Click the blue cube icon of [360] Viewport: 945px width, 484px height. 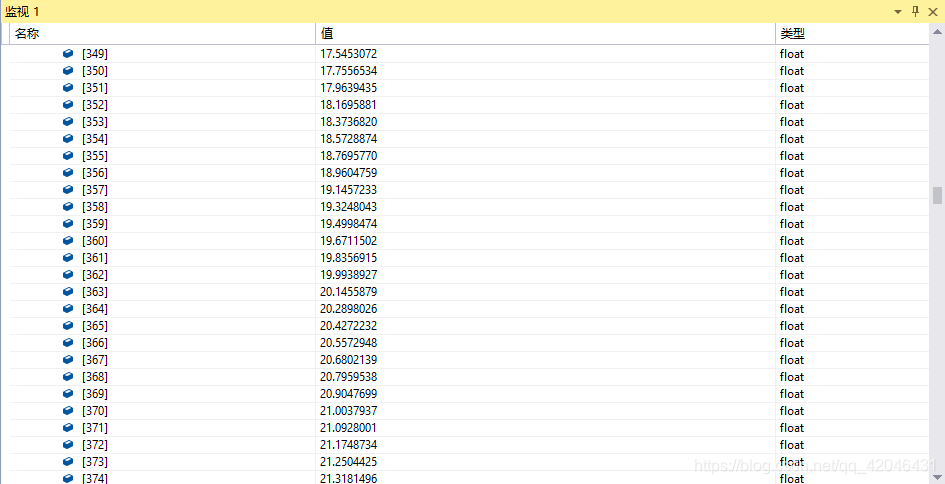68,240
